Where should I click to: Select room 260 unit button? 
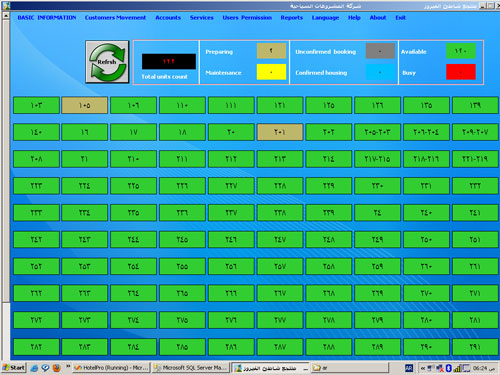click(x=426, y=266)
